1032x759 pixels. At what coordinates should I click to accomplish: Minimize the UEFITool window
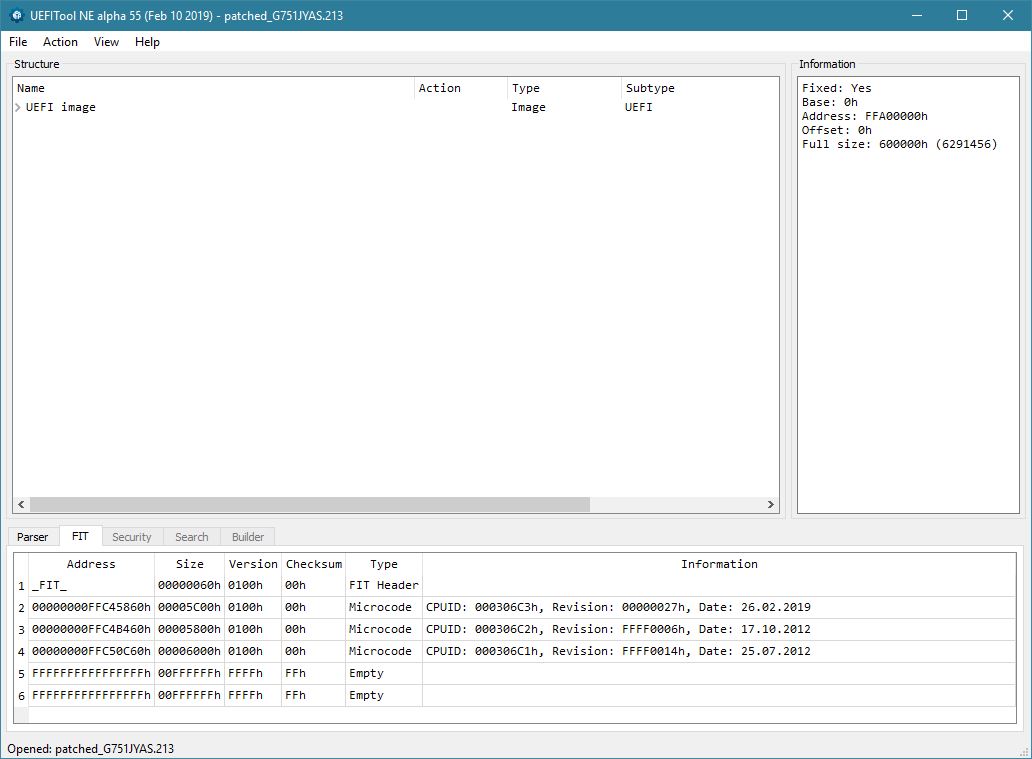[x=917, y=15]
